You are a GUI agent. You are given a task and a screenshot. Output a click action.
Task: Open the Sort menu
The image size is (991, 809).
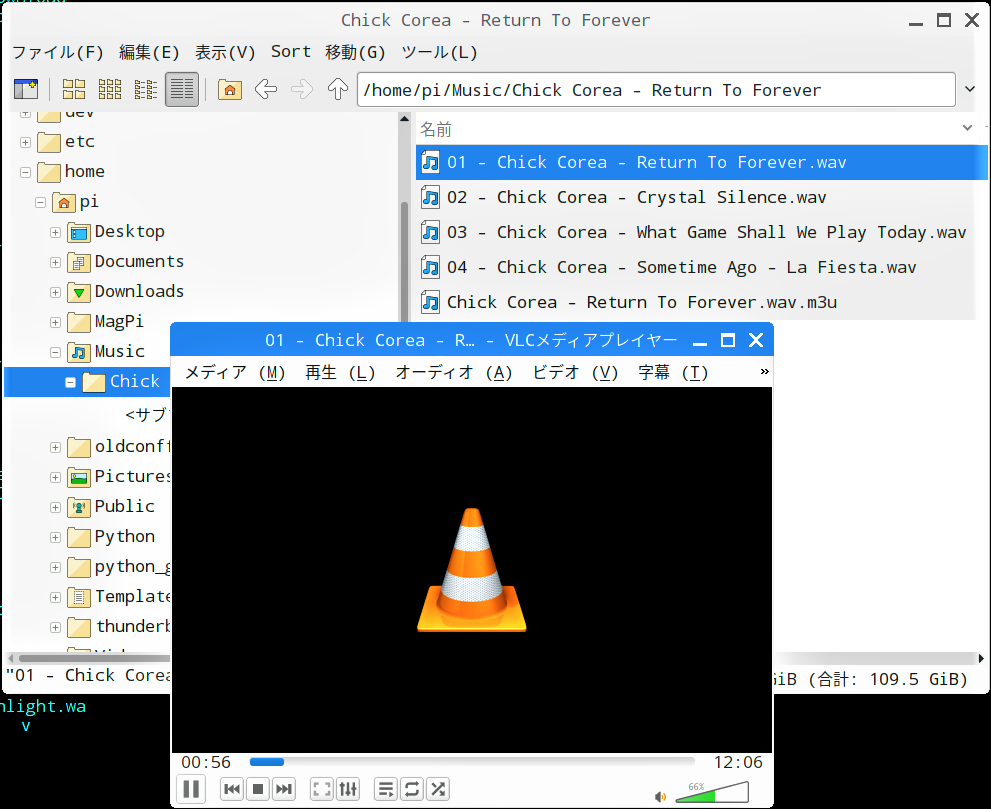[291, 52]
